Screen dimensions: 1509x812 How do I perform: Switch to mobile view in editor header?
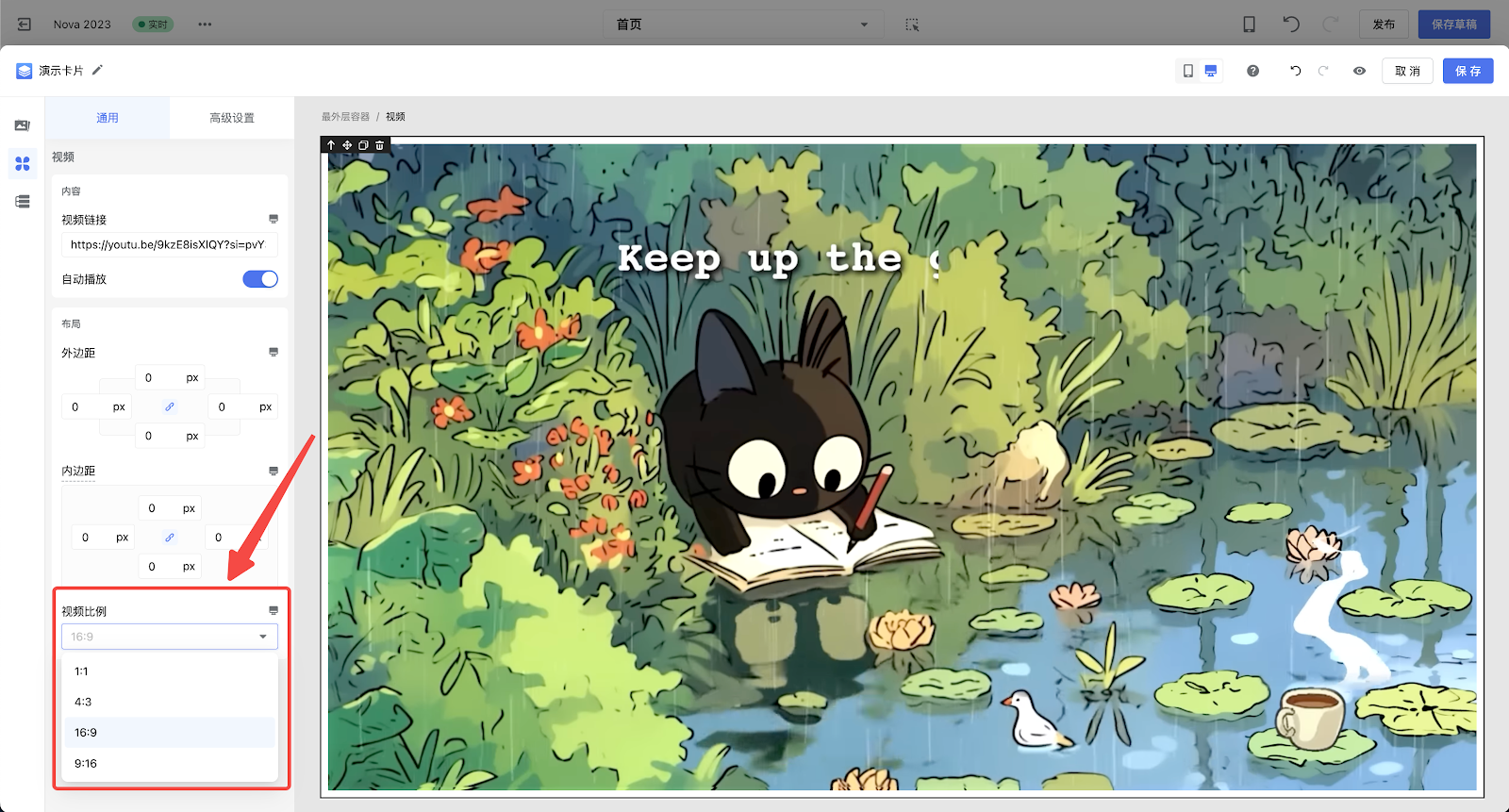pos(1188,71)
